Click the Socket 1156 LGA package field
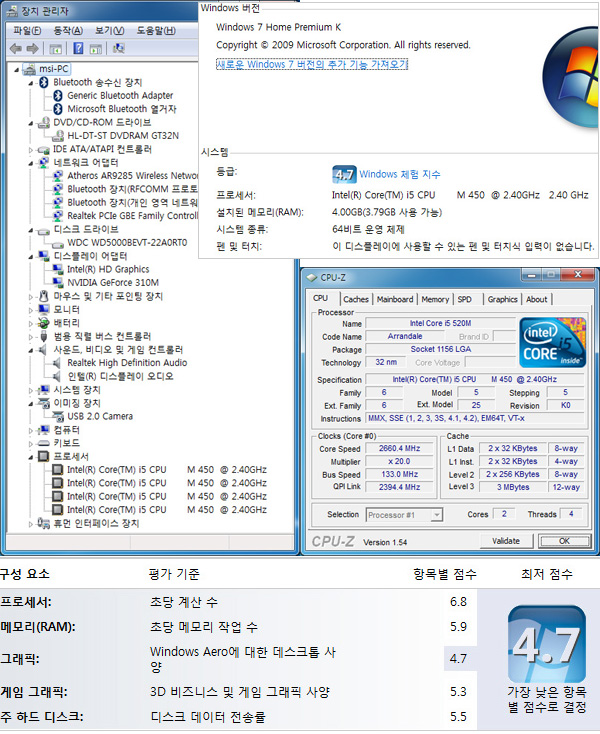Image resolution: width=600 pixels, height=734 pixels. (440, 349)
